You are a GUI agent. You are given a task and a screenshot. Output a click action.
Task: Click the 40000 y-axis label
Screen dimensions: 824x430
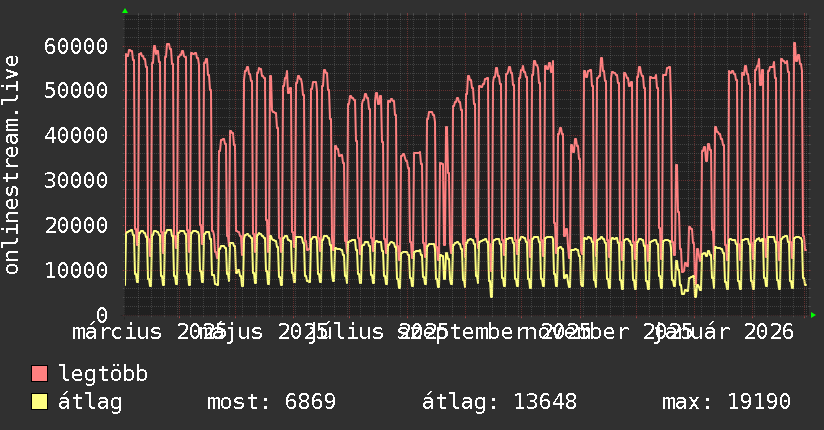(76, 136)
